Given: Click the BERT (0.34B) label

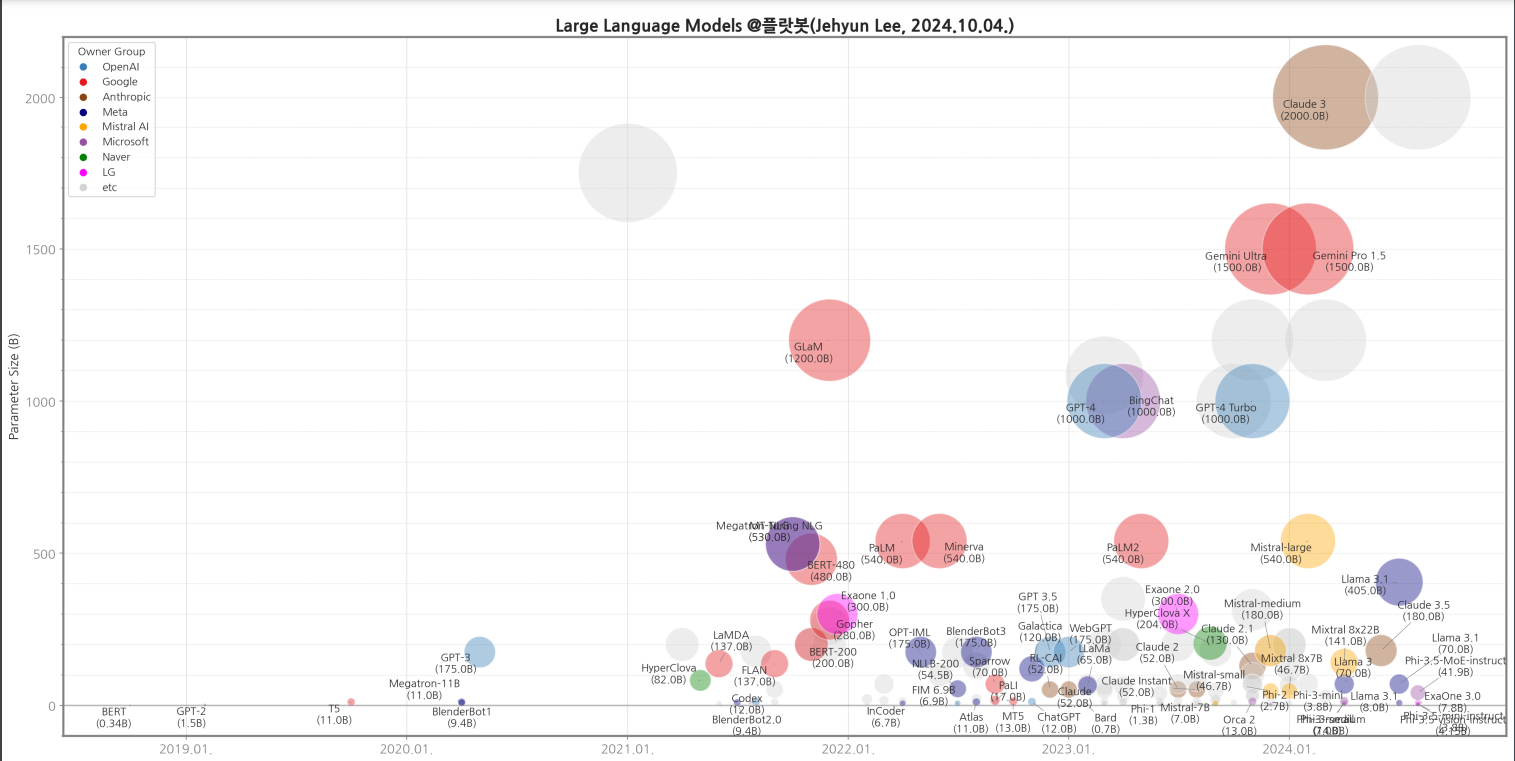Looking at the screenshot, I should pyautogui.click(x=114, y=717).
